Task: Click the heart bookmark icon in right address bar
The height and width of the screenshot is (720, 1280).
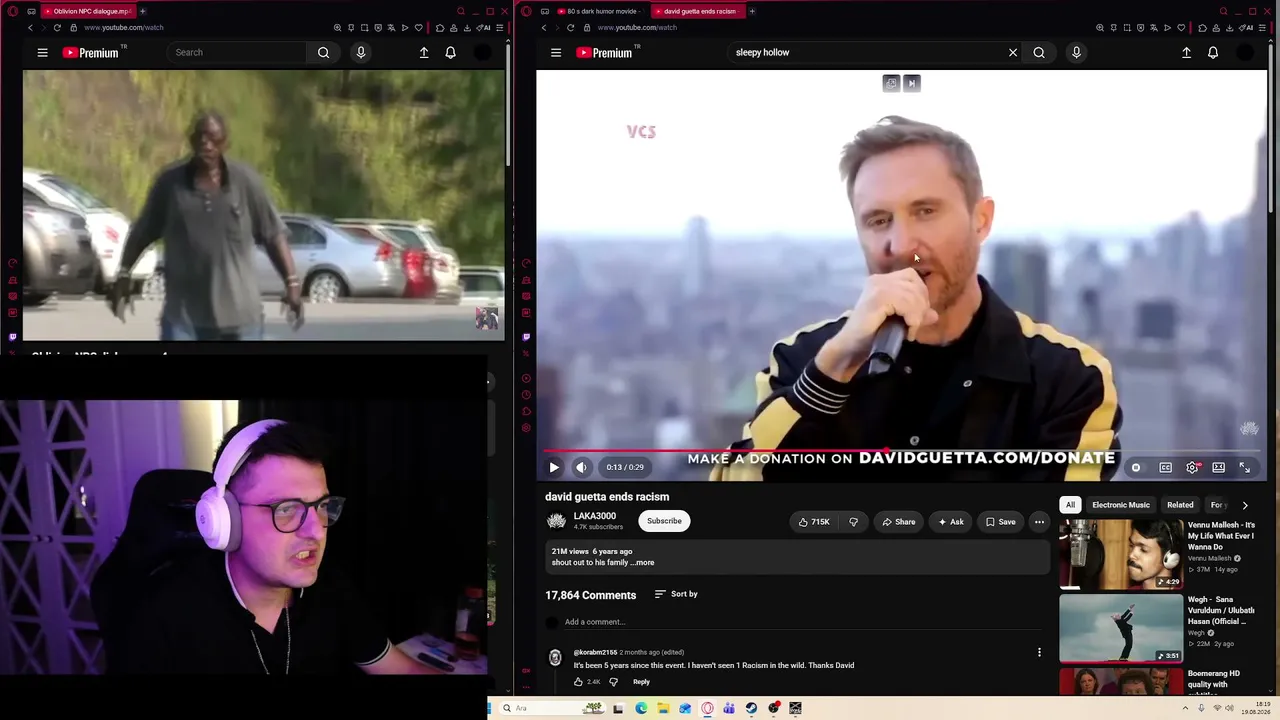Action: click(1181, 27)
